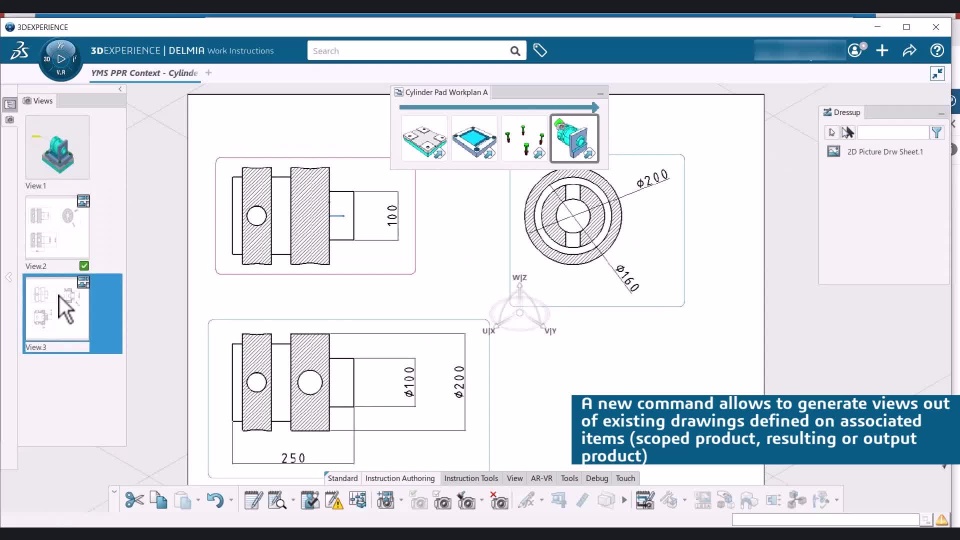
Task: Click the measure ruler icon in toolbar
Action: coord(582,500)
